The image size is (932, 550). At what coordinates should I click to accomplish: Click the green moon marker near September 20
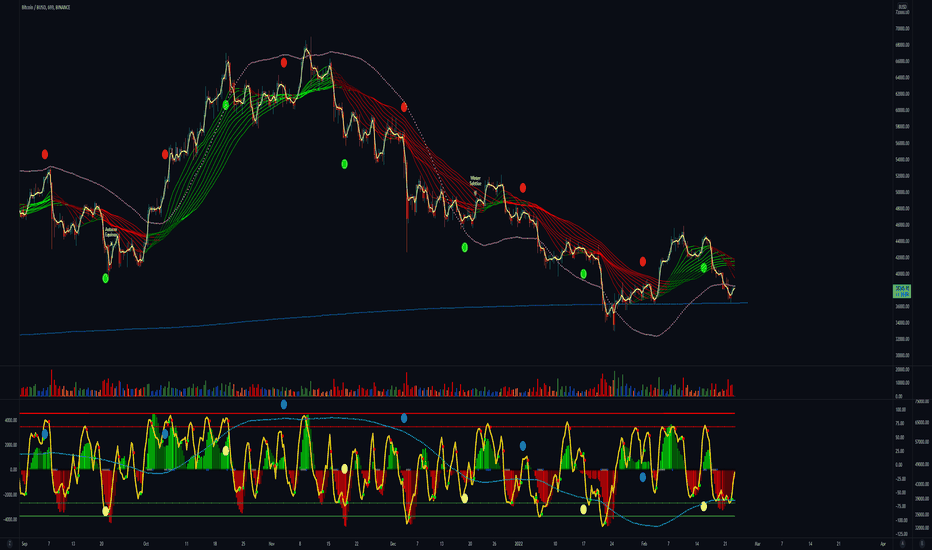[105, 278]
